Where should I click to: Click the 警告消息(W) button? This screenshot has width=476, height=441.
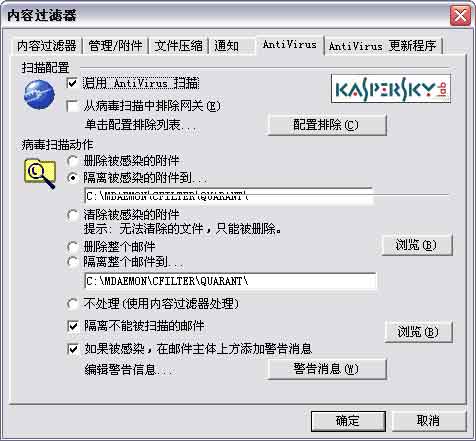pyautogui.click(x=327, y=369)
